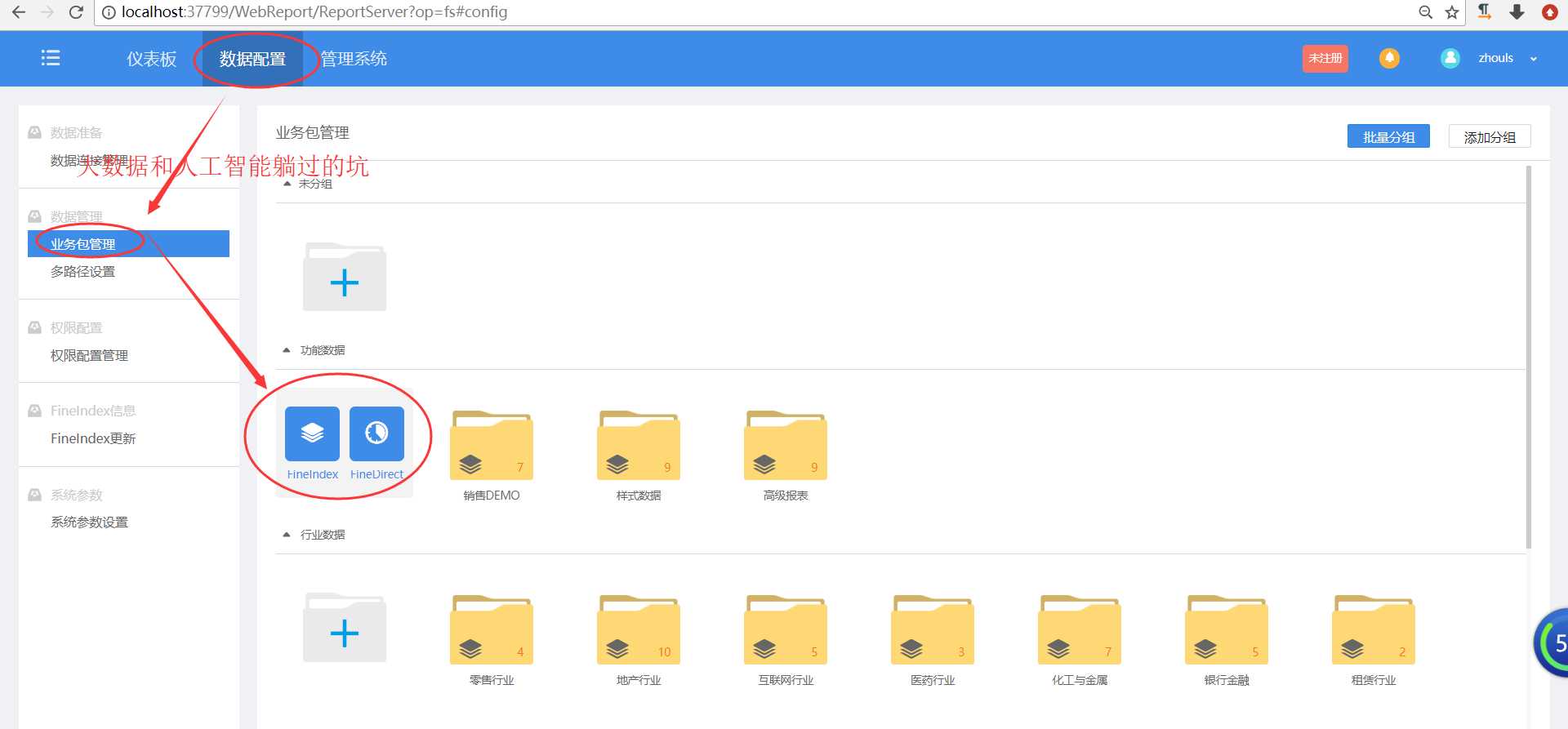The width and height of the screenshot is (1568, 729).
Task: Click the zhouls username
Action: click(x=1495, y=58)
